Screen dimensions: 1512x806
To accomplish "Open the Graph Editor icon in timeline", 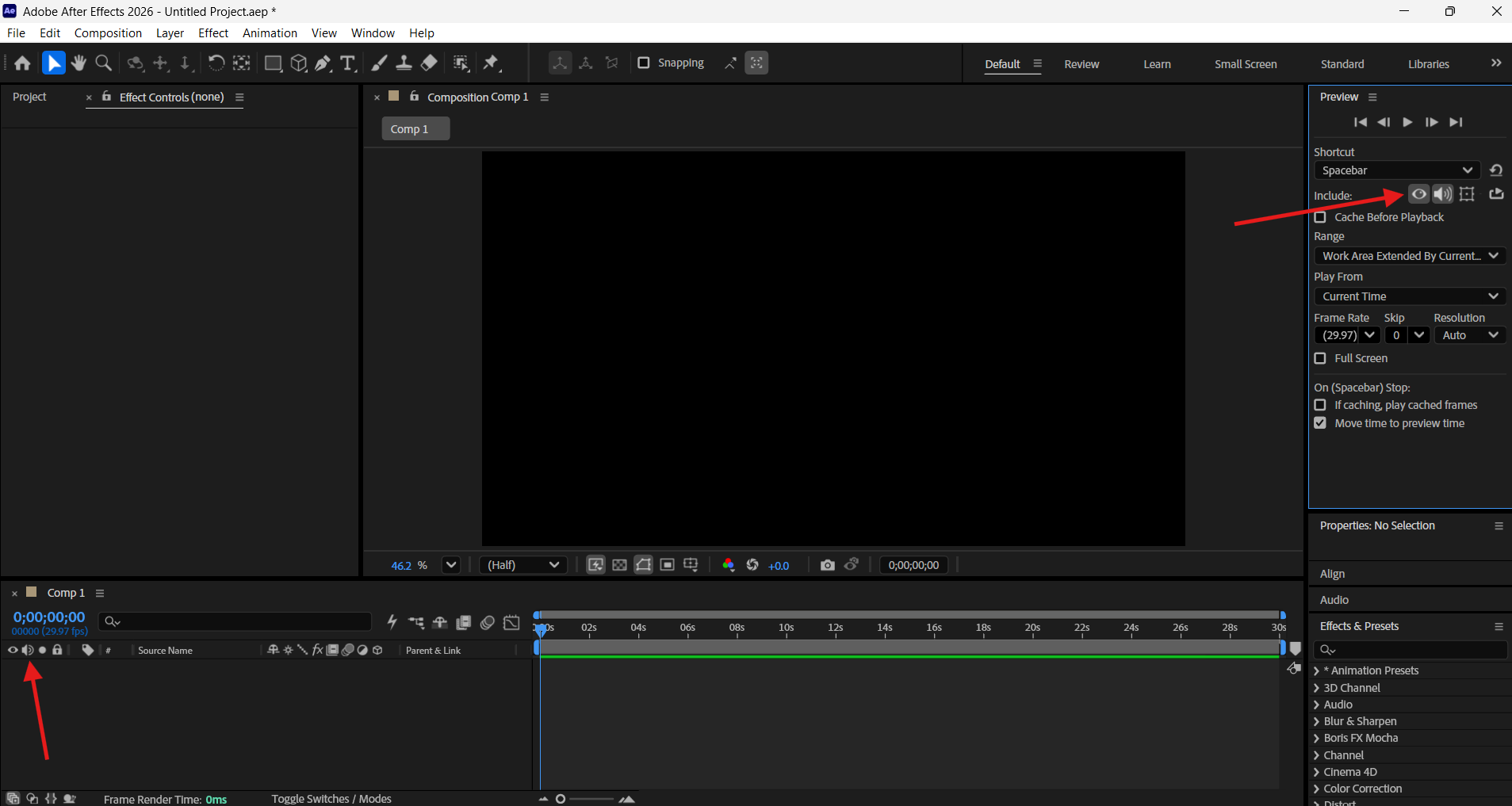I will pos(511,623).
